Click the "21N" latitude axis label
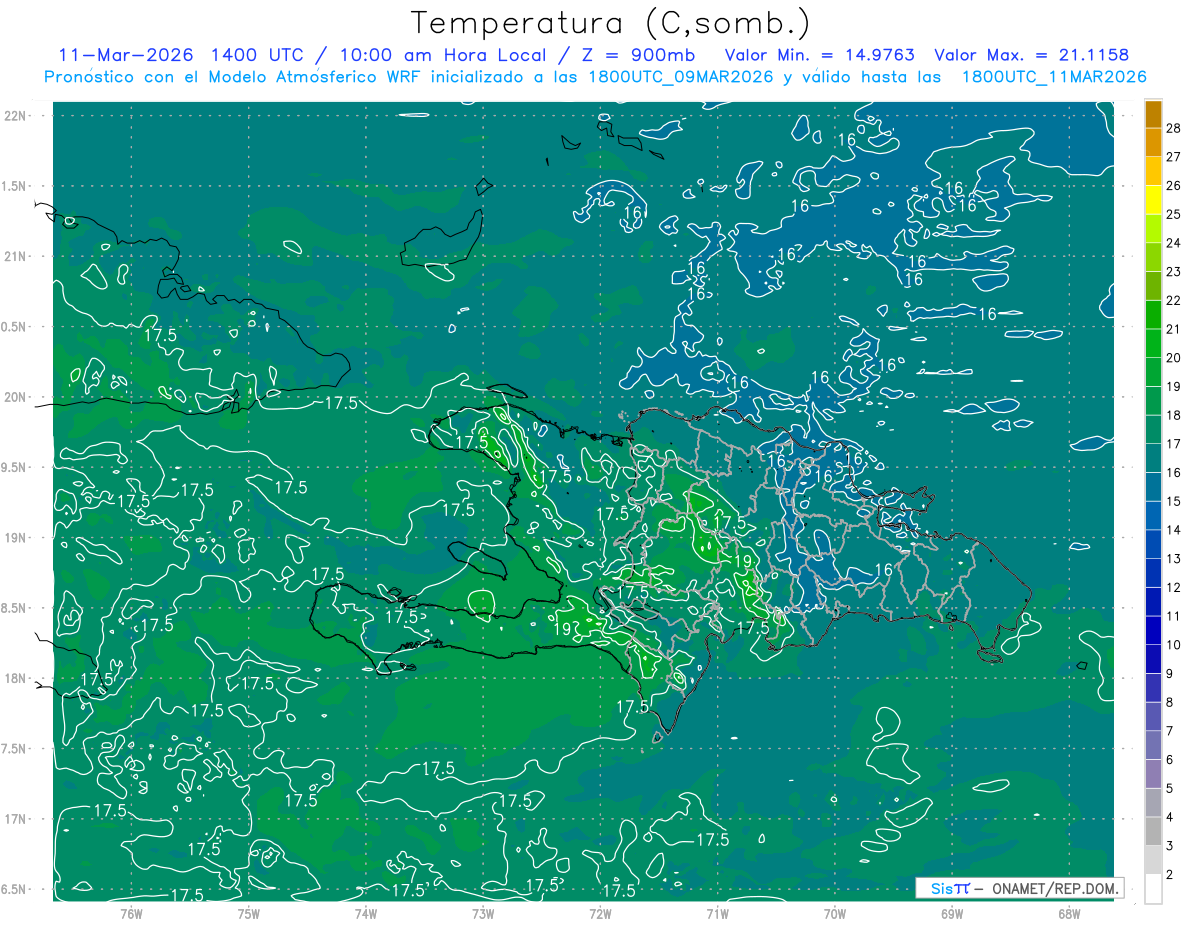 [16, 256]
